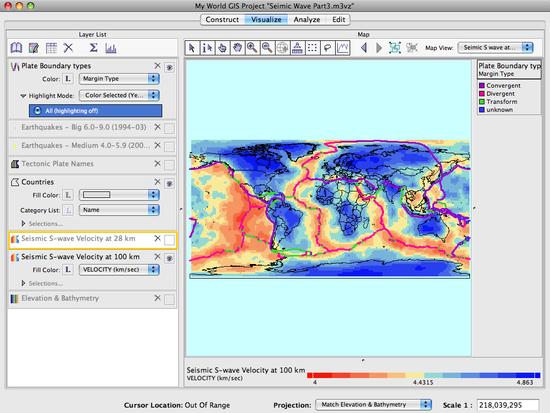The width and height of the screenshot is (550, 413).
Task: Open the Category List Name dropdown
Action: tap(119, 210)
